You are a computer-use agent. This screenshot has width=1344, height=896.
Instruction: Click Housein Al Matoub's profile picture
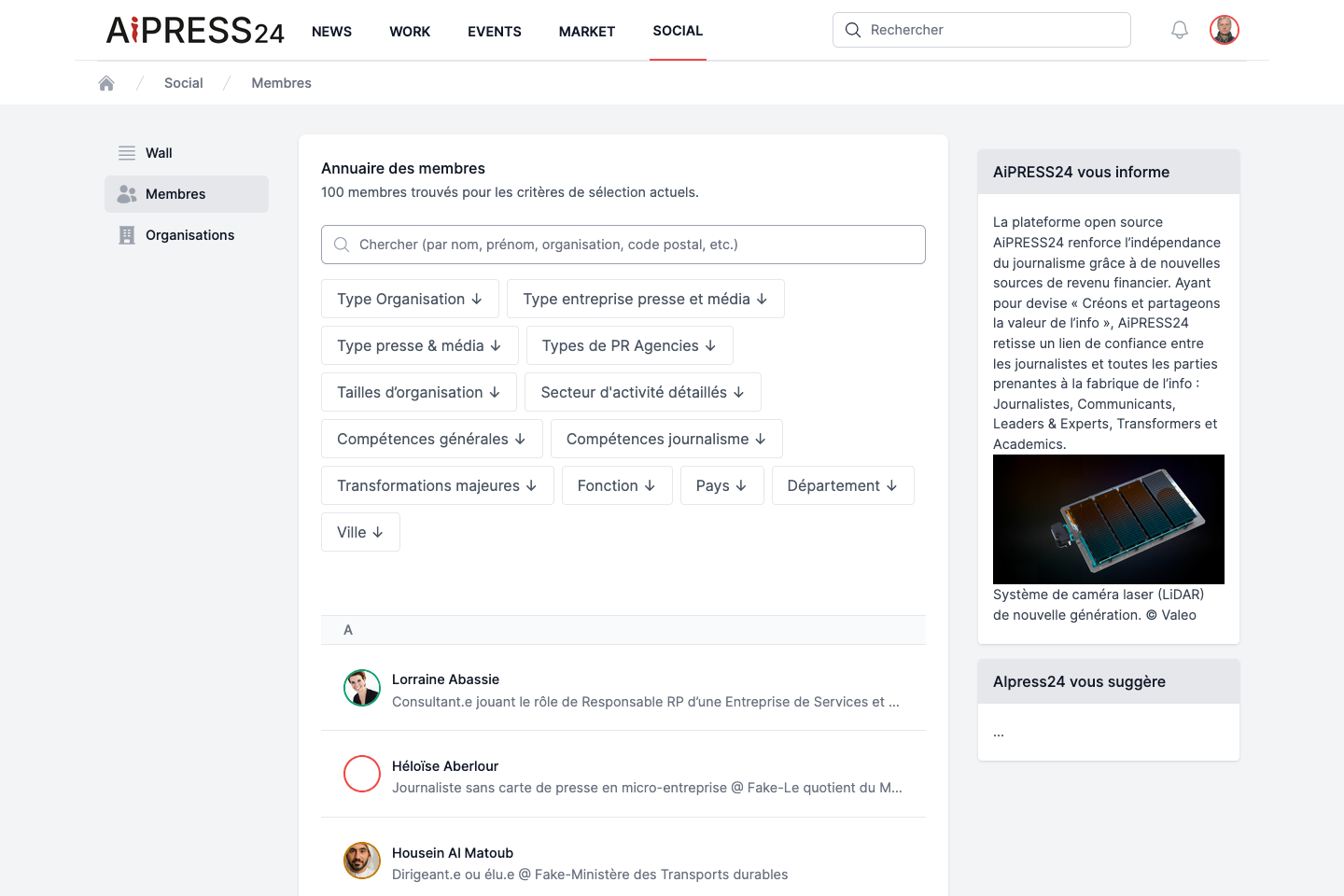pos(362,861)
